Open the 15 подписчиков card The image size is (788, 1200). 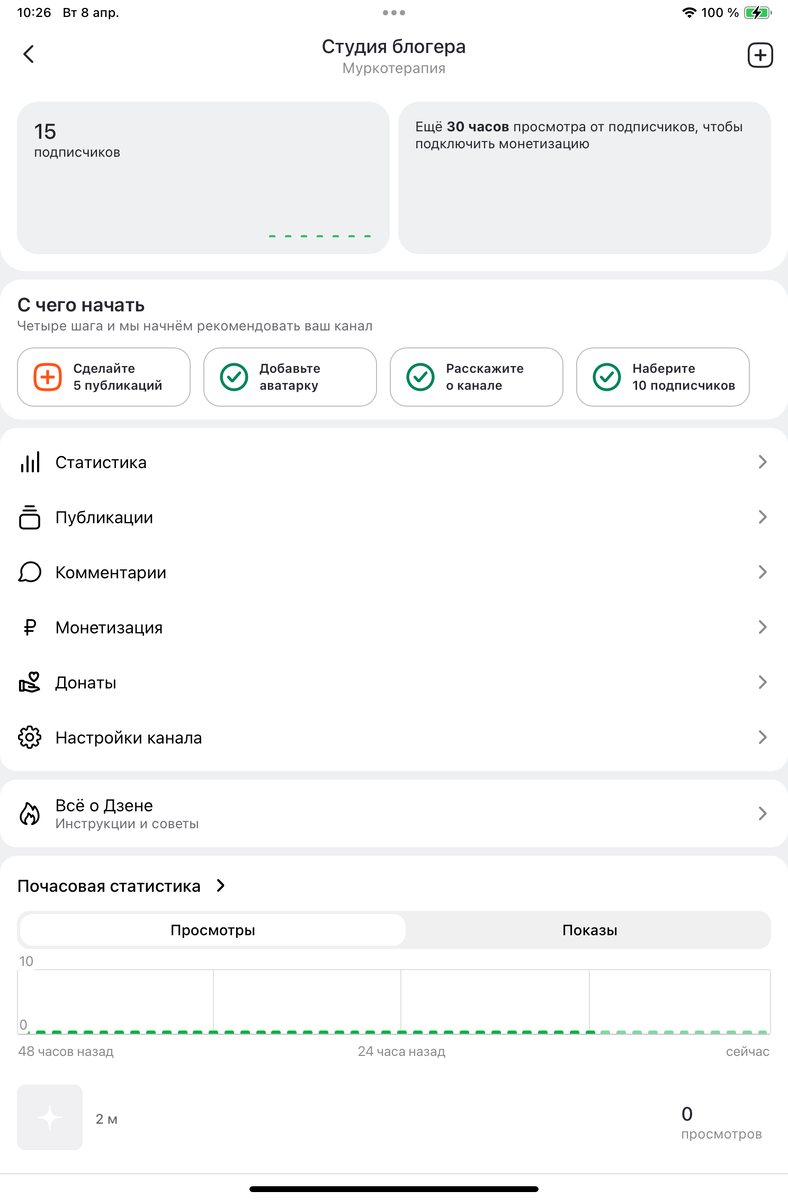click(x=203, y=178)
